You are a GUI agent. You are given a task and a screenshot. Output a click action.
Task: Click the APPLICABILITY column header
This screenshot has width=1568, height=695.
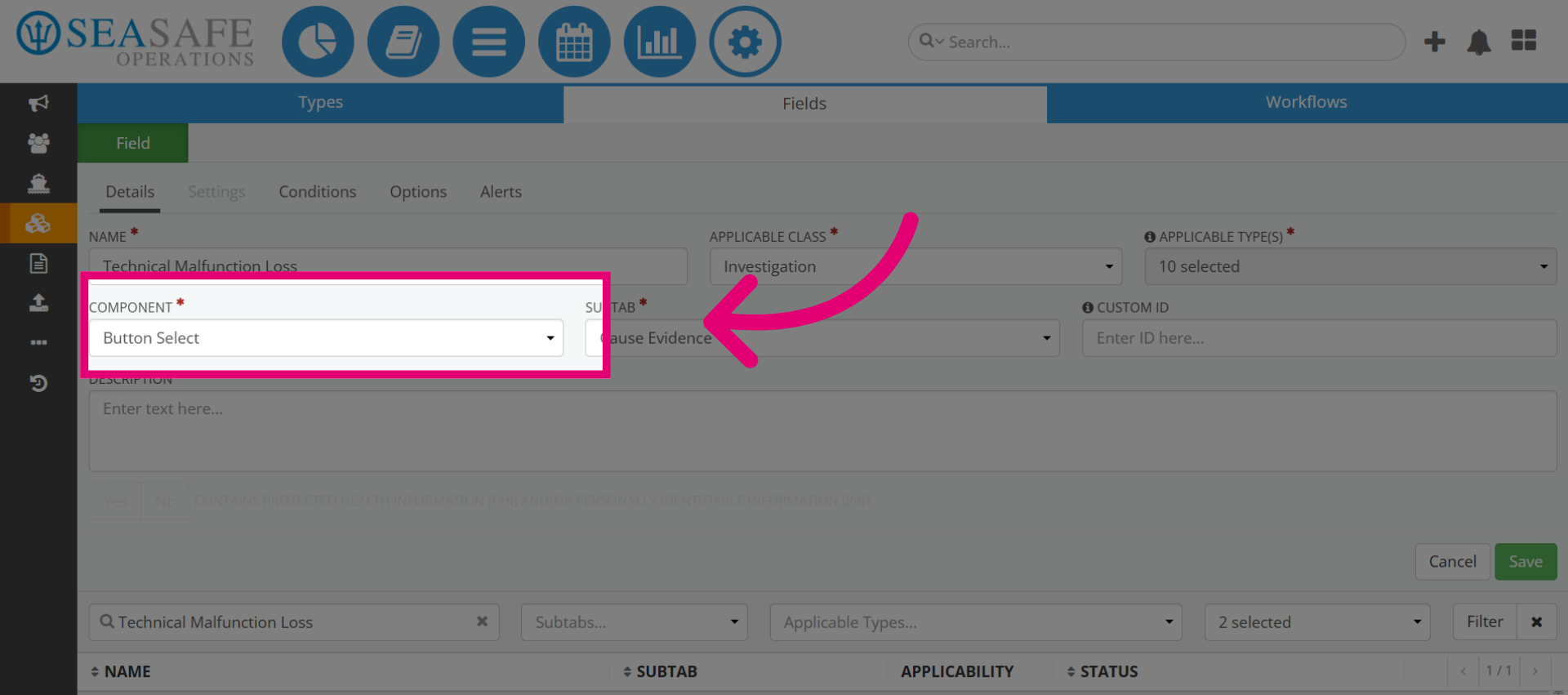click(957, 671)
